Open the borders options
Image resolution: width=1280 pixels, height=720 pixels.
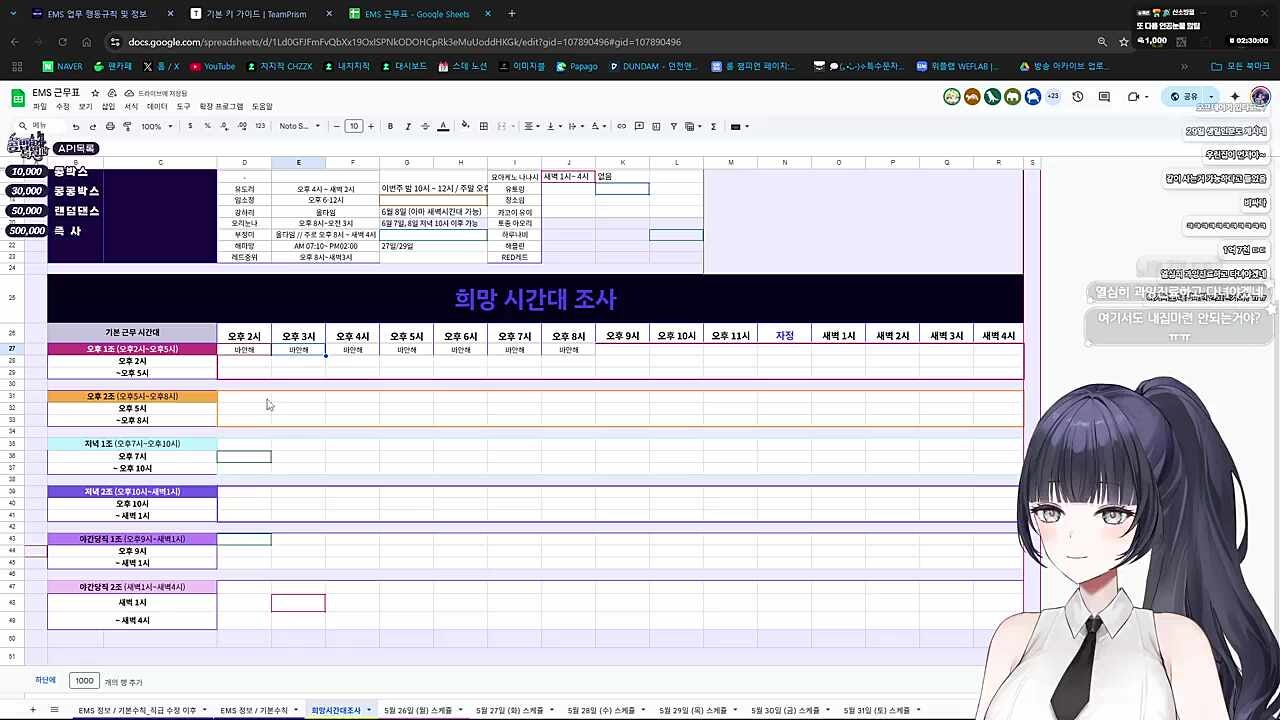click(x=484, y=127)
